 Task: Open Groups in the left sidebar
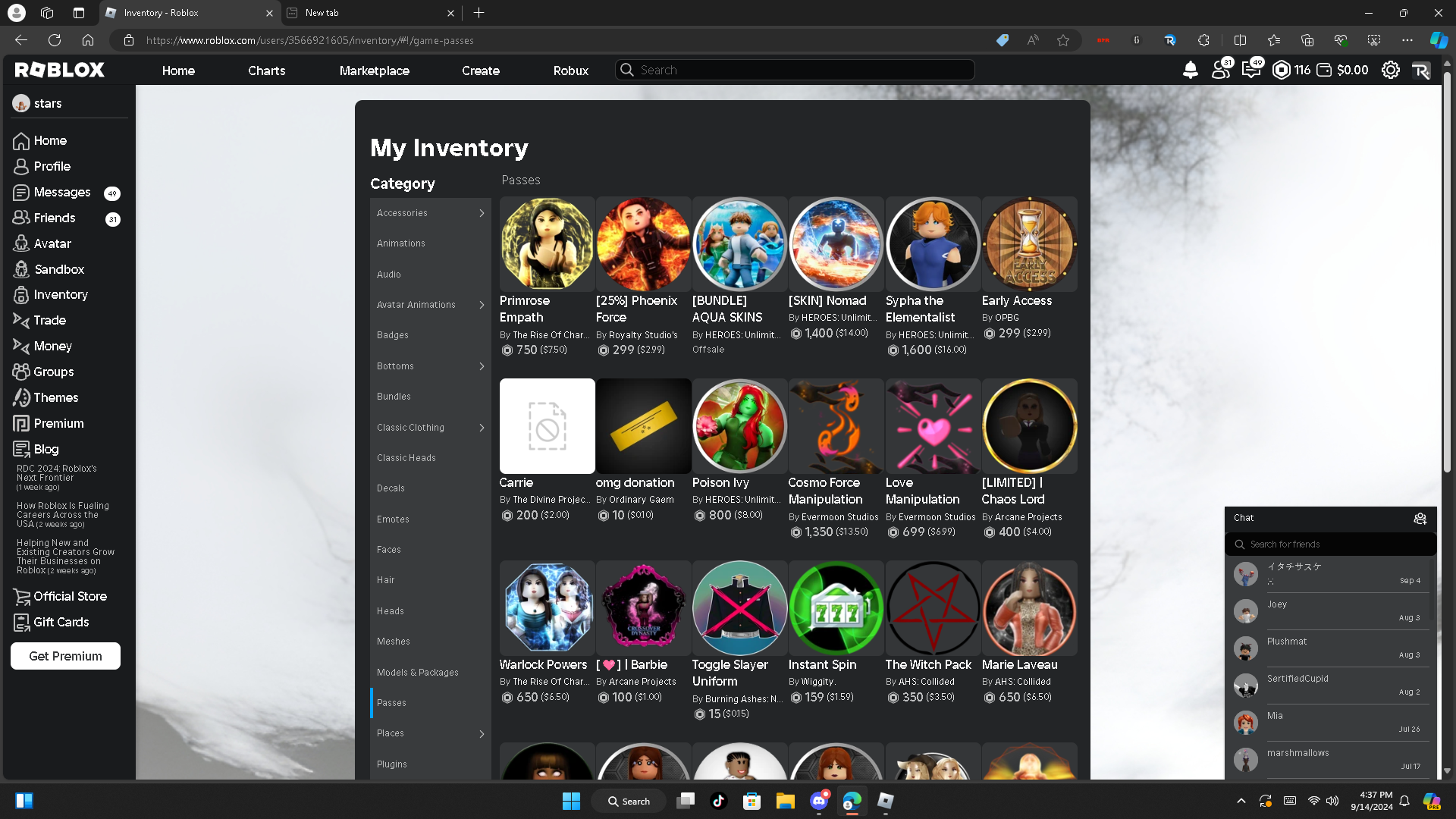[x=53, y=372]
